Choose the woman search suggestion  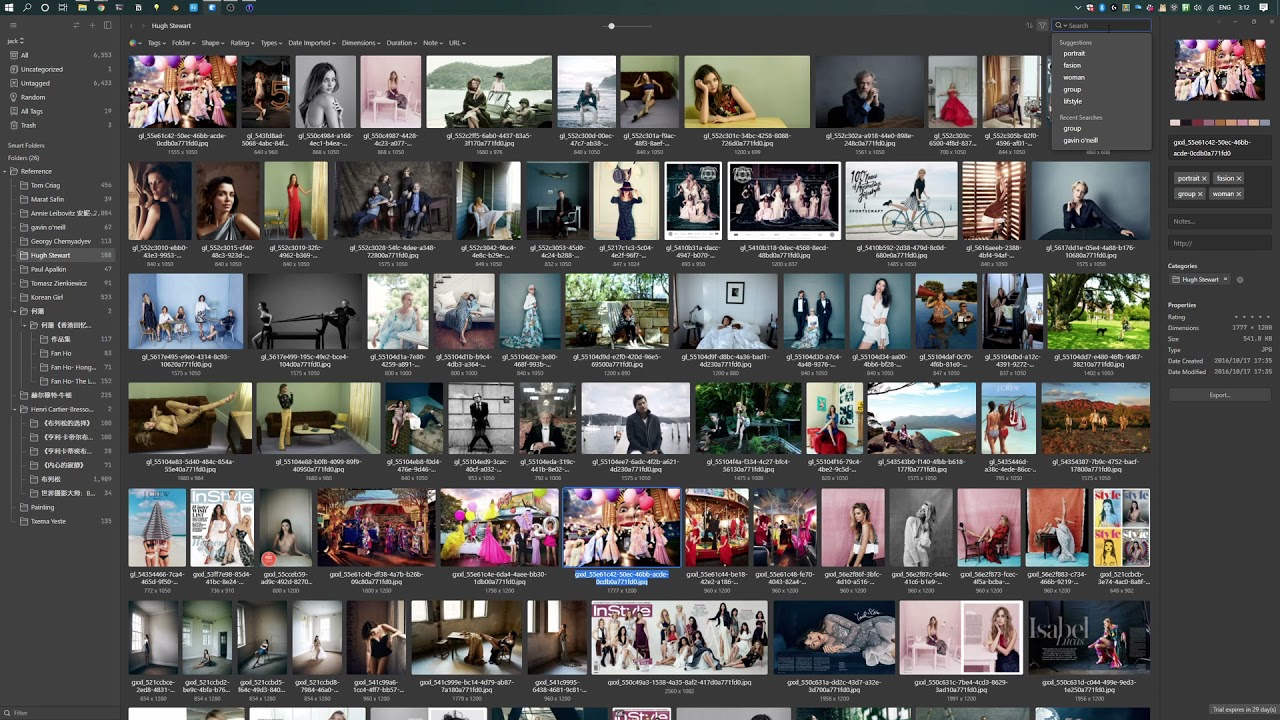[x=1074, y=77]
